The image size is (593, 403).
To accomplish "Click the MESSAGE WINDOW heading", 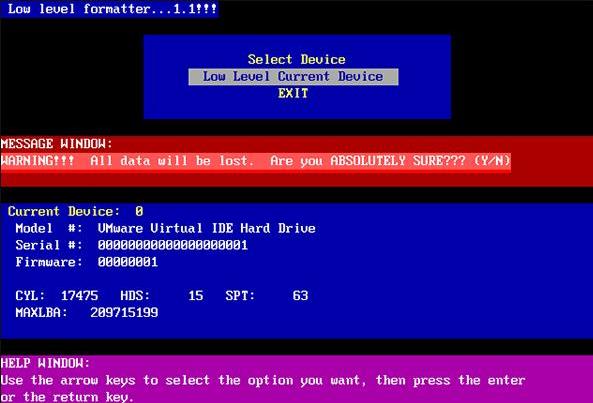I will click(56, 144).
